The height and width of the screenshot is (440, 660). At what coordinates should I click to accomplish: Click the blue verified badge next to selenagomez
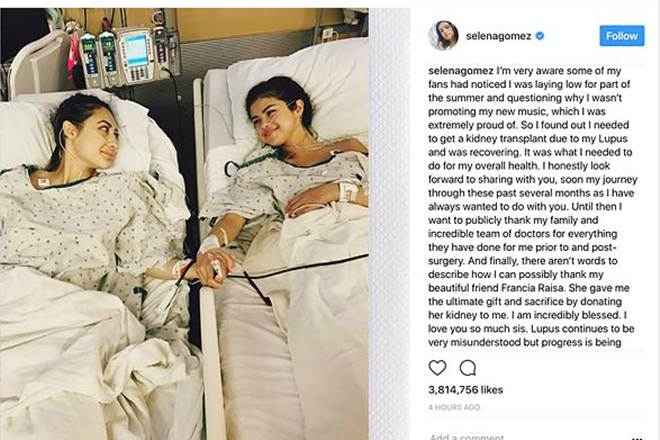point(540,36)
